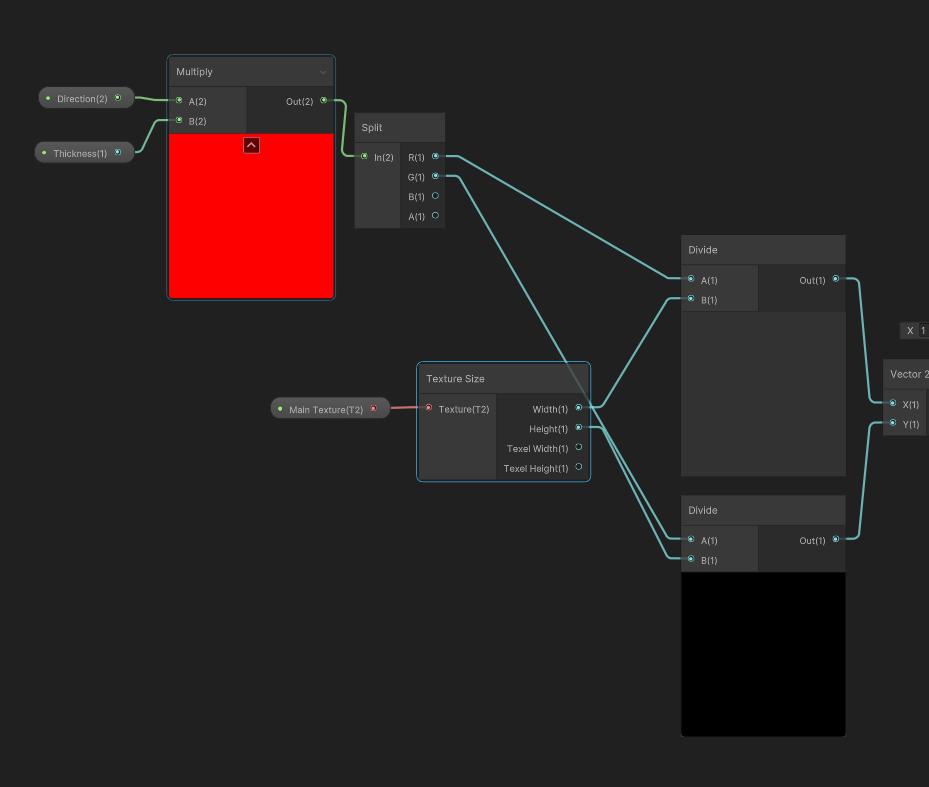Click the A(1) output port on the Split node
929x787 pixels.
[435, 215]
